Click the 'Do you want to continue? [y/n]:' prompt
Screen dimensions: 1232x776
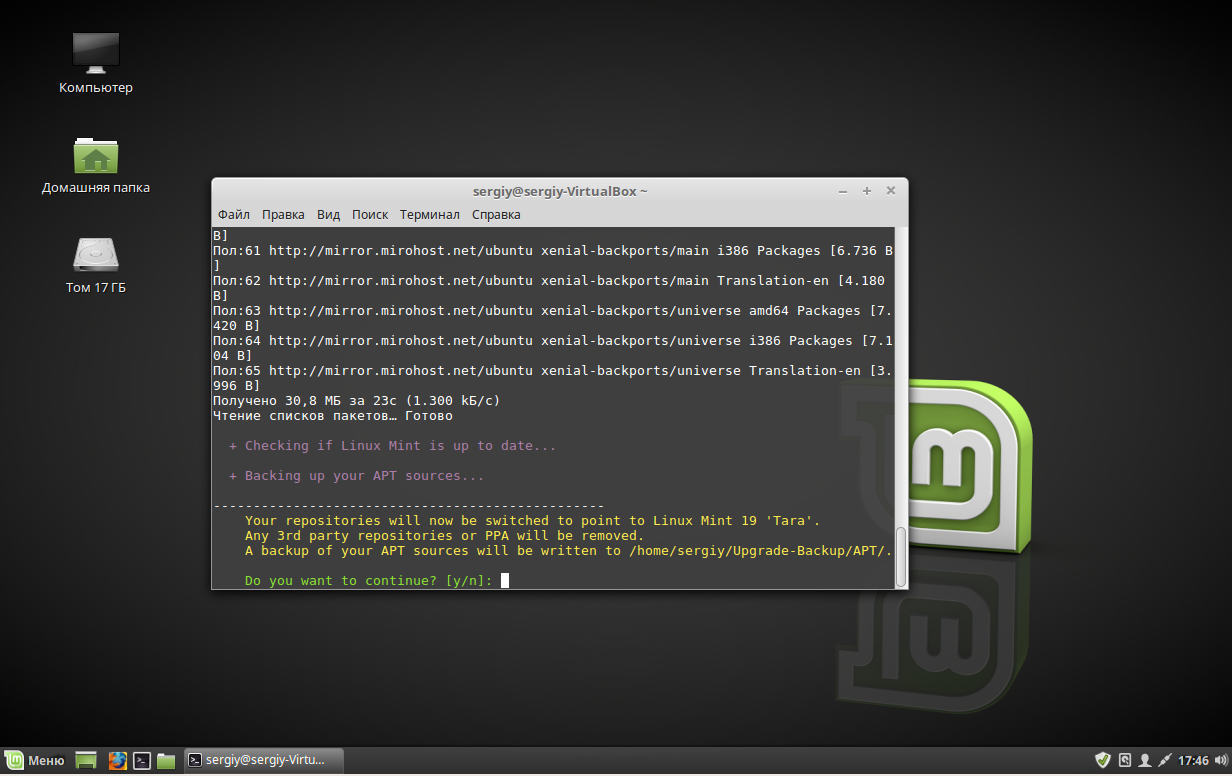click(x=369, y=581)
